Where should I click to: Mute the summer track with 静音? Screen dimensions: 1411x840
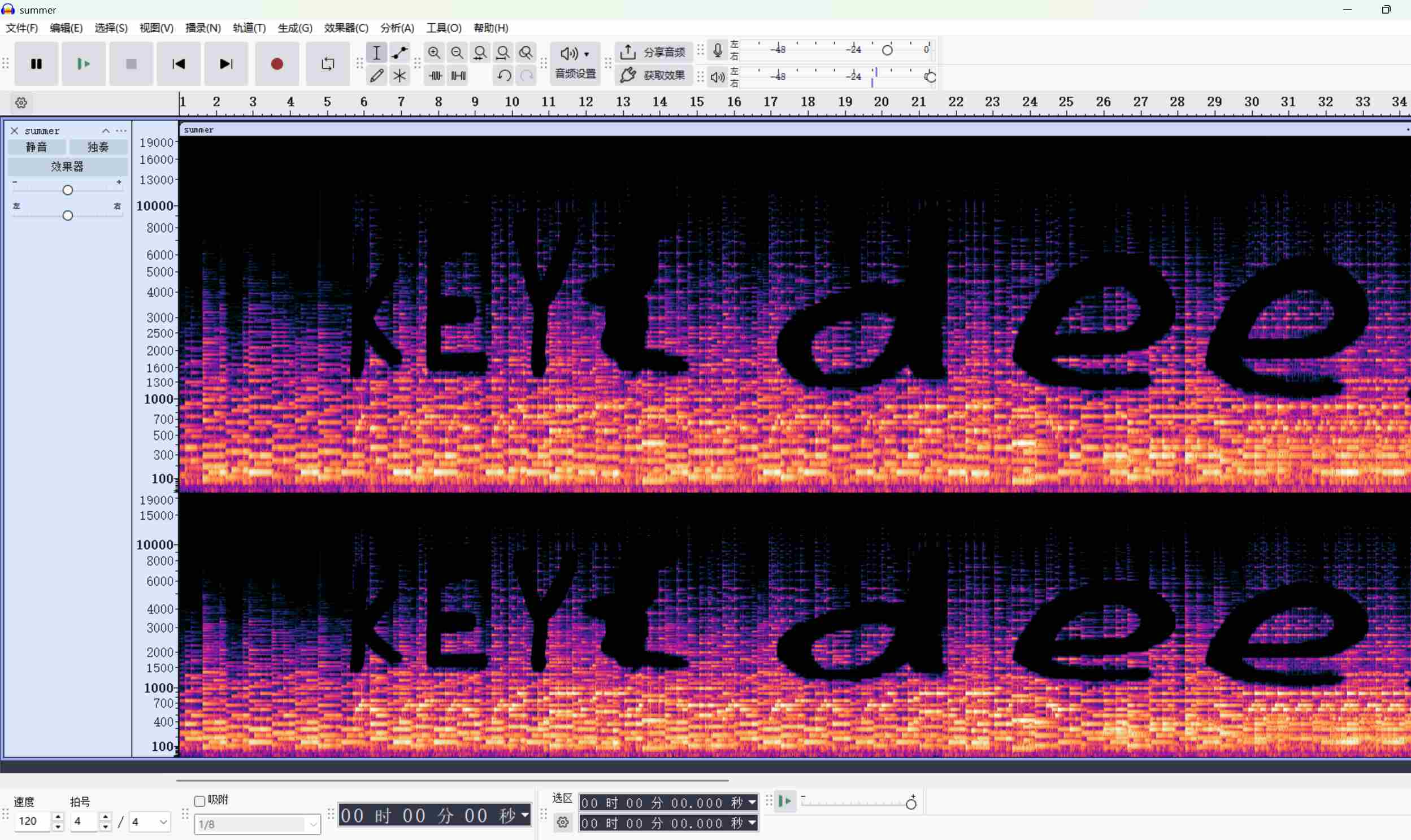pos(37,147)
